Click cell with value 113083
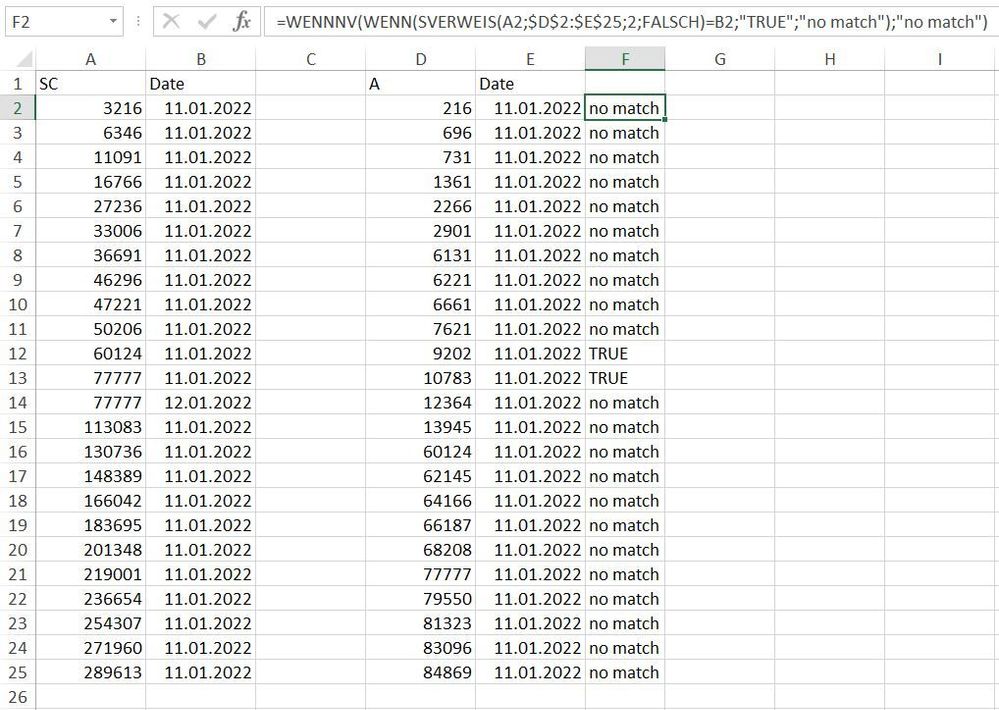This screenshot has height=710, width=999. tap(90, 427)
